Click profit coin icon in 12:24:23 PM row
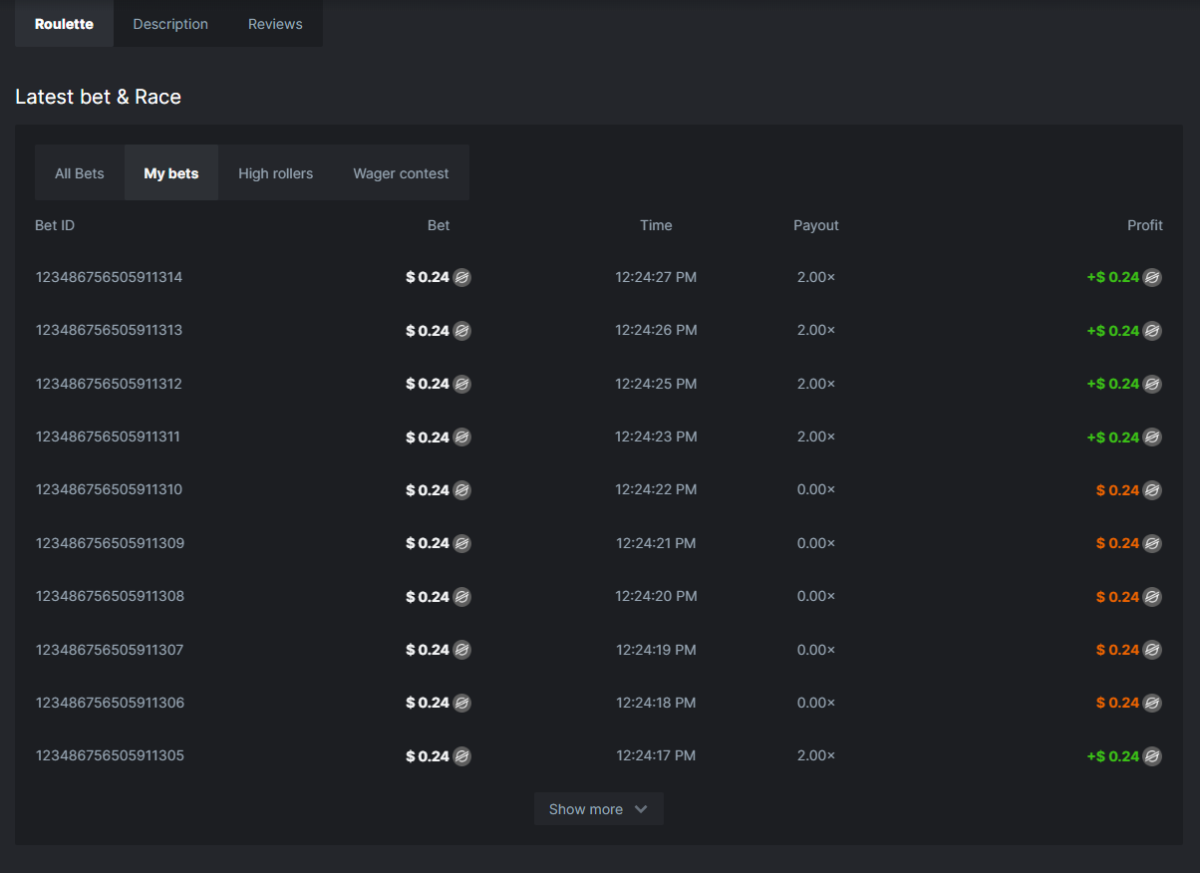This screenshot has height=873, width=1200. (x=1152, y=437)
